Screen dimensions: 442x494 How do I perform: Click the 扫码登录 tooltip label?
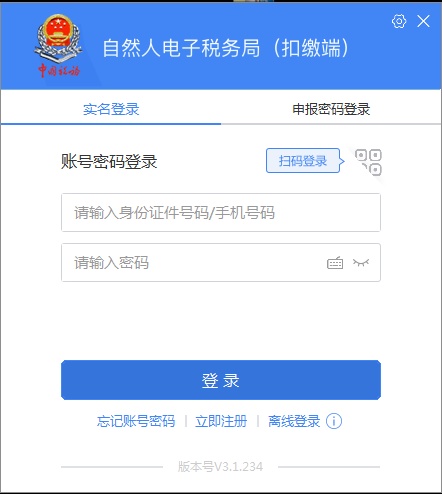(303, 161)
